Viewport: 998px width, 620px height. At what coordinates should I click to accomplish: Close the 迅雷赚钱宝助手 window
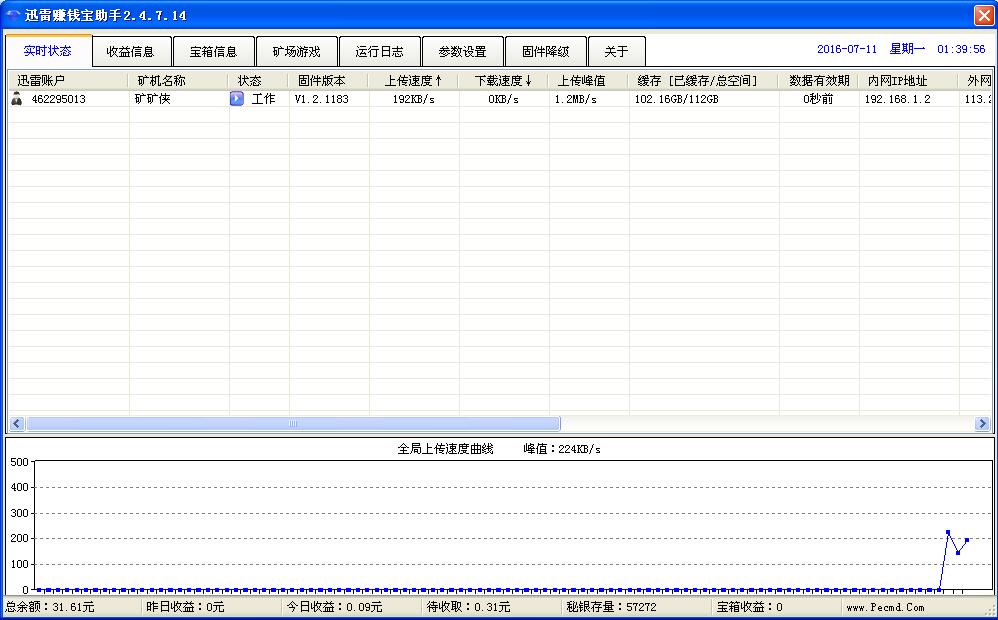(984, 15)
